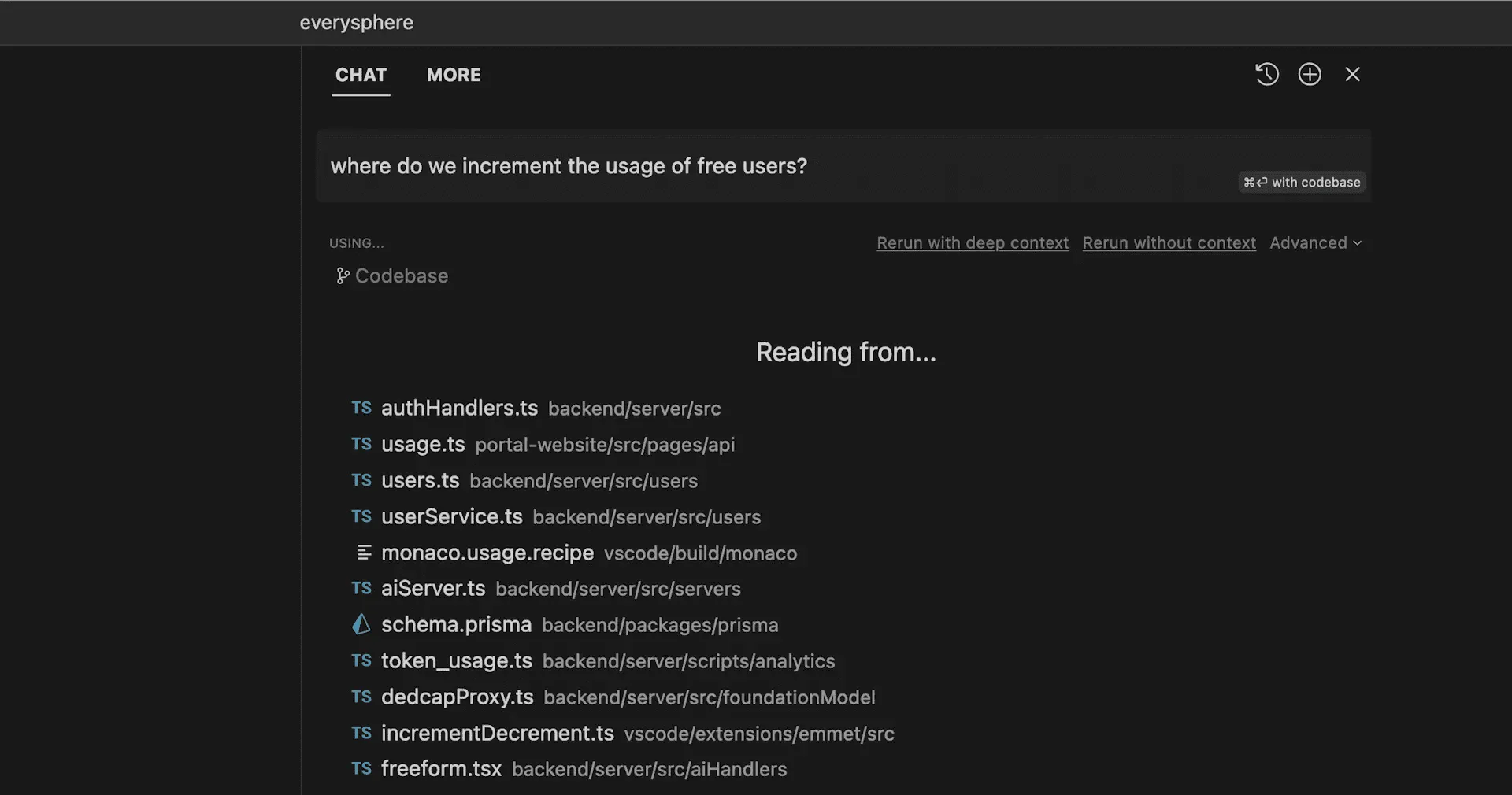The width and height of the screenshot is (1512, 795).
Task: Click the schema.prisma Prisma icon
Action: pyautogui.click(x=361, y=625)
